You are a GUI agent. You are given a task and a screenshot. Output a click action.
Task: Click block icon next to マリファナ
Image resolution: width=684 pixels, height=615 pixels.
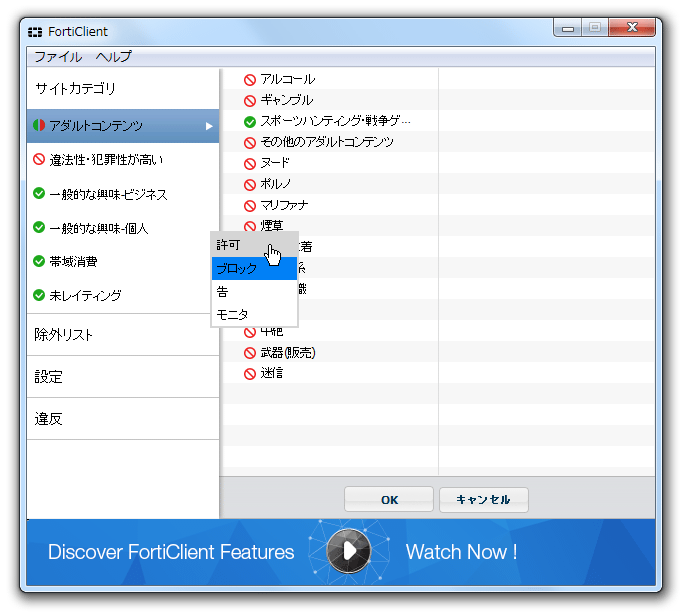[x=250, y=205]
